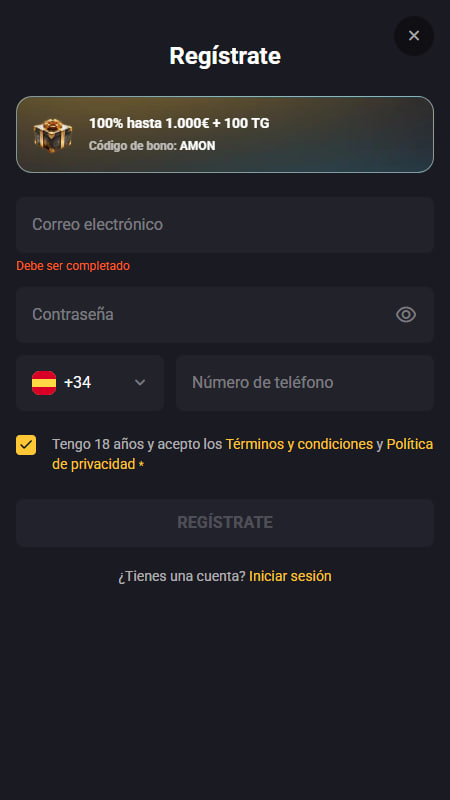Show the password using the eye icon
Screen dimensions: 450x800
pyautogui.click(x=406, y=314)
